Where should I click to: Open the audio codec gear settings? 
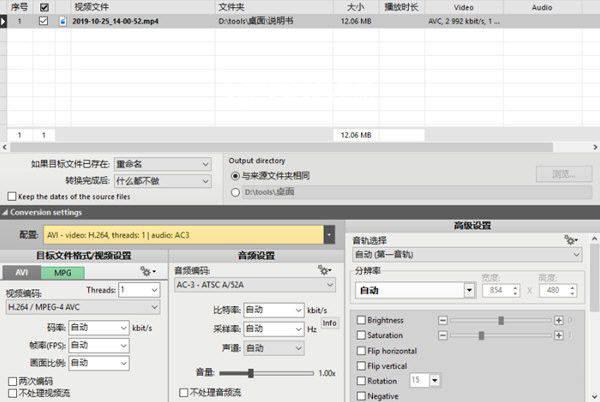[x=324, y=270]
